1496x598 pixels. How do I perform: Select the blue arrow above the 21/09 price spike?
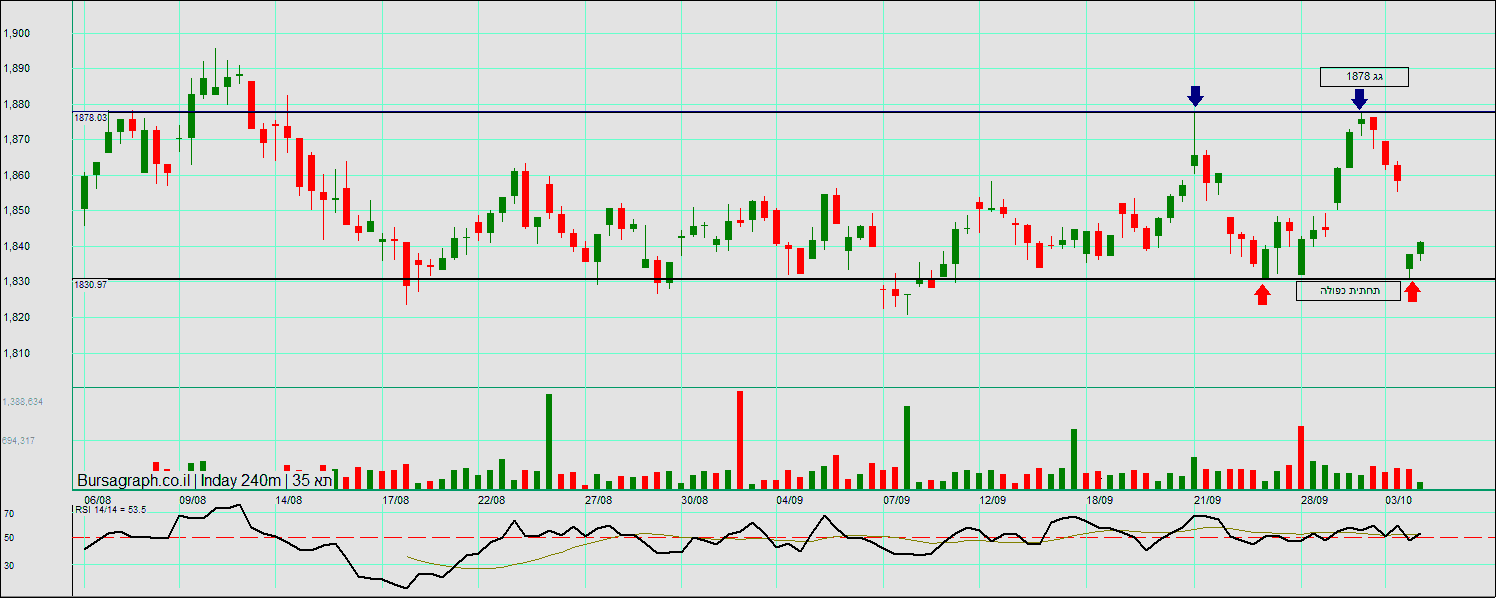click(1195, 96)
